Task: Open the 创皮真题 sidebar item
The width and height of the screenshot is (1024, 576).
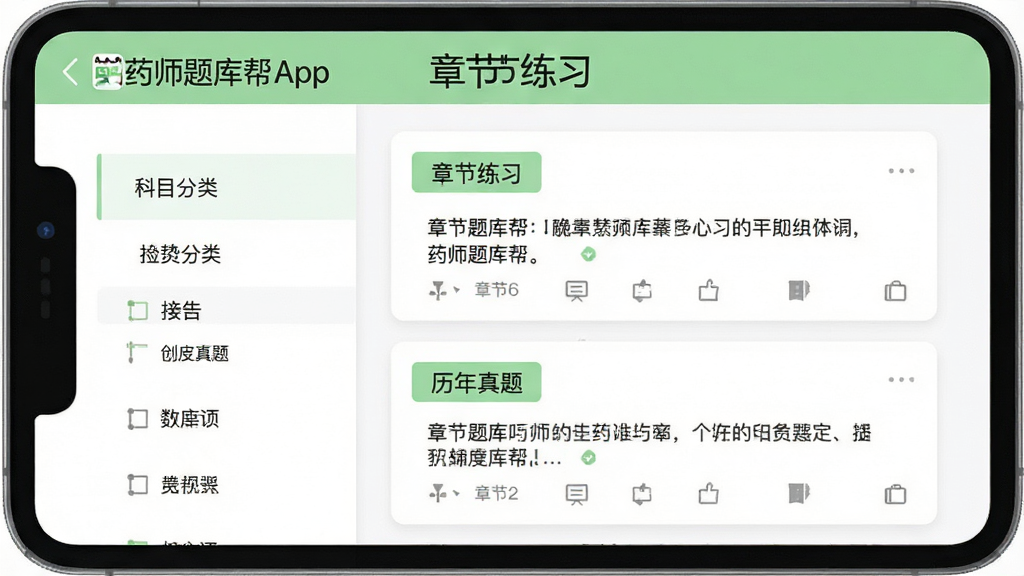Action: click(195, 353)
